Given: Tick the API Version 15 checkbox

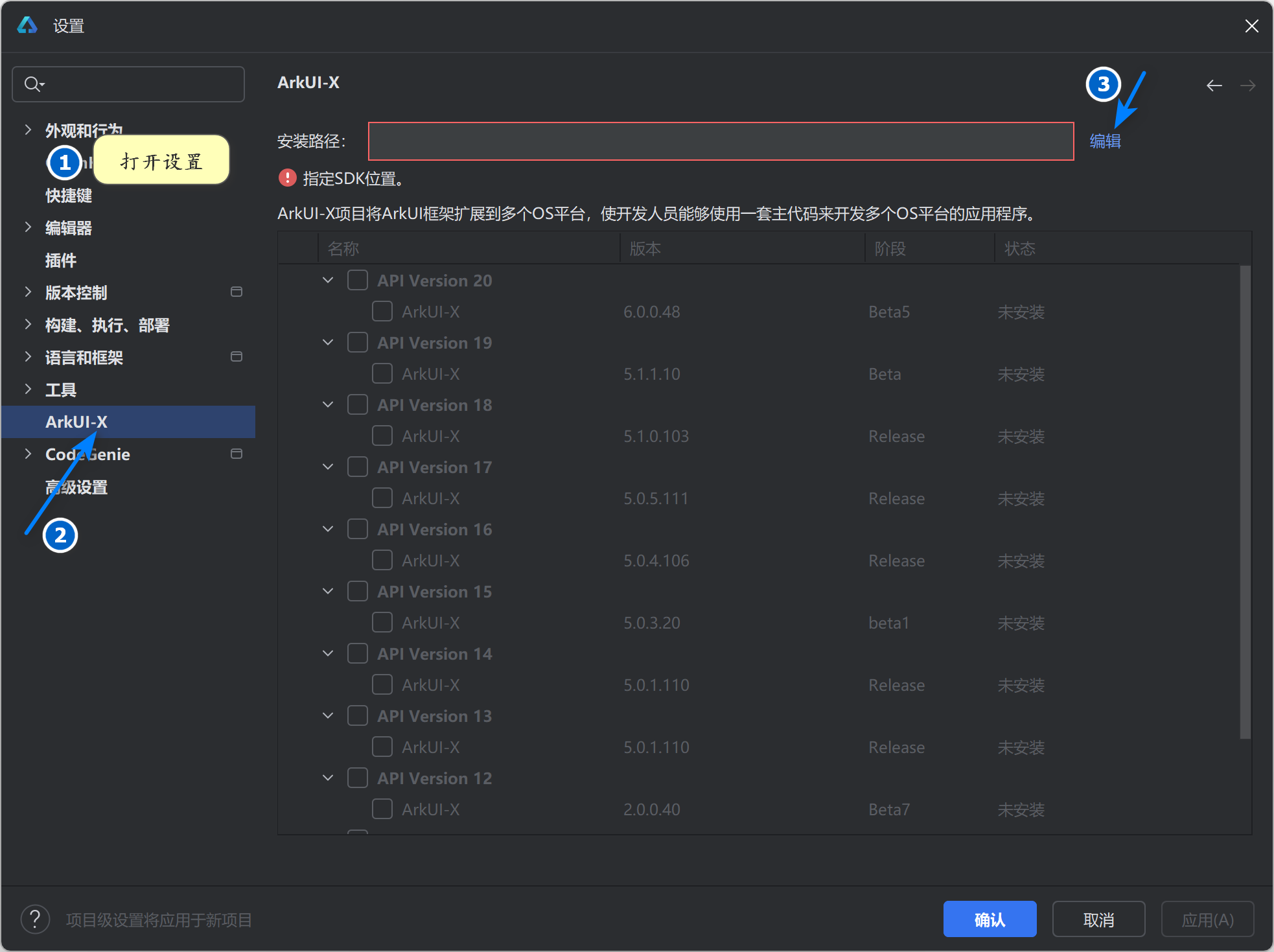Looking at the screenshot, I should [358, 592].
